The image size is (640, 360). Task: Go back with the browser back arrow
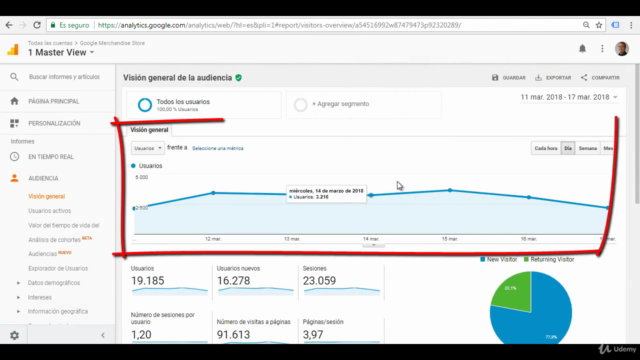tap(9, 25)
